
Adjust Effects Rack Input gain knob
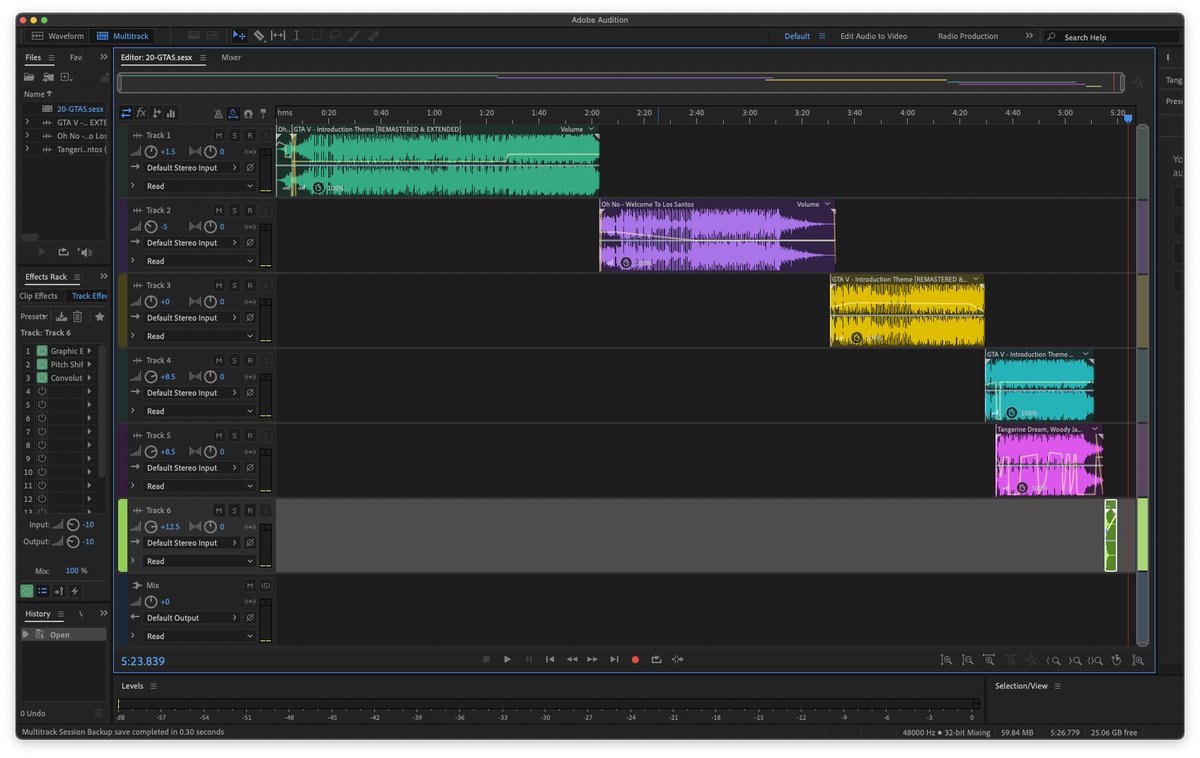tap(73, 525)
